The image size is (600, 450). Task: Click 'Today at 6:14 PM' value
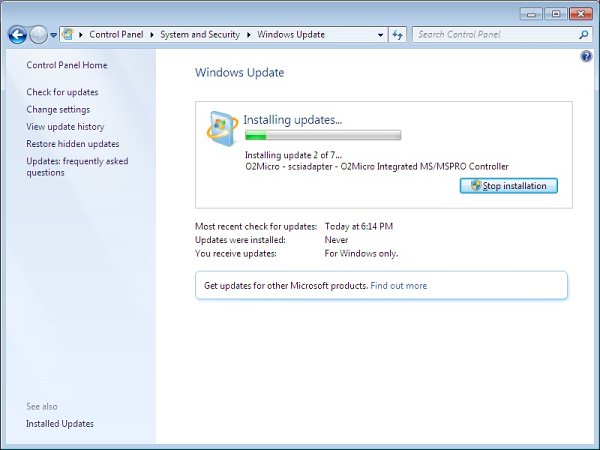(x=359, y=227)
